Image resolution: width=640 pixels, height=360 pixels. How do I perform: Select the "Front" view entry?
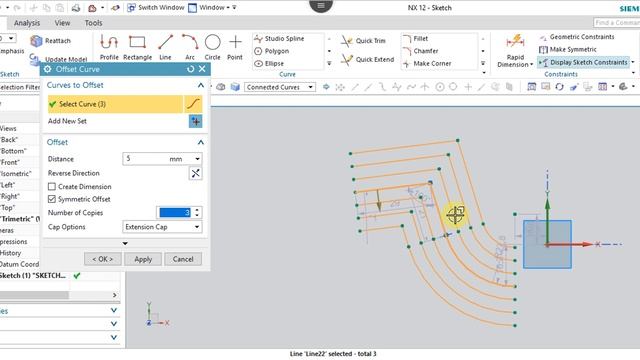(x=10, y=162)
